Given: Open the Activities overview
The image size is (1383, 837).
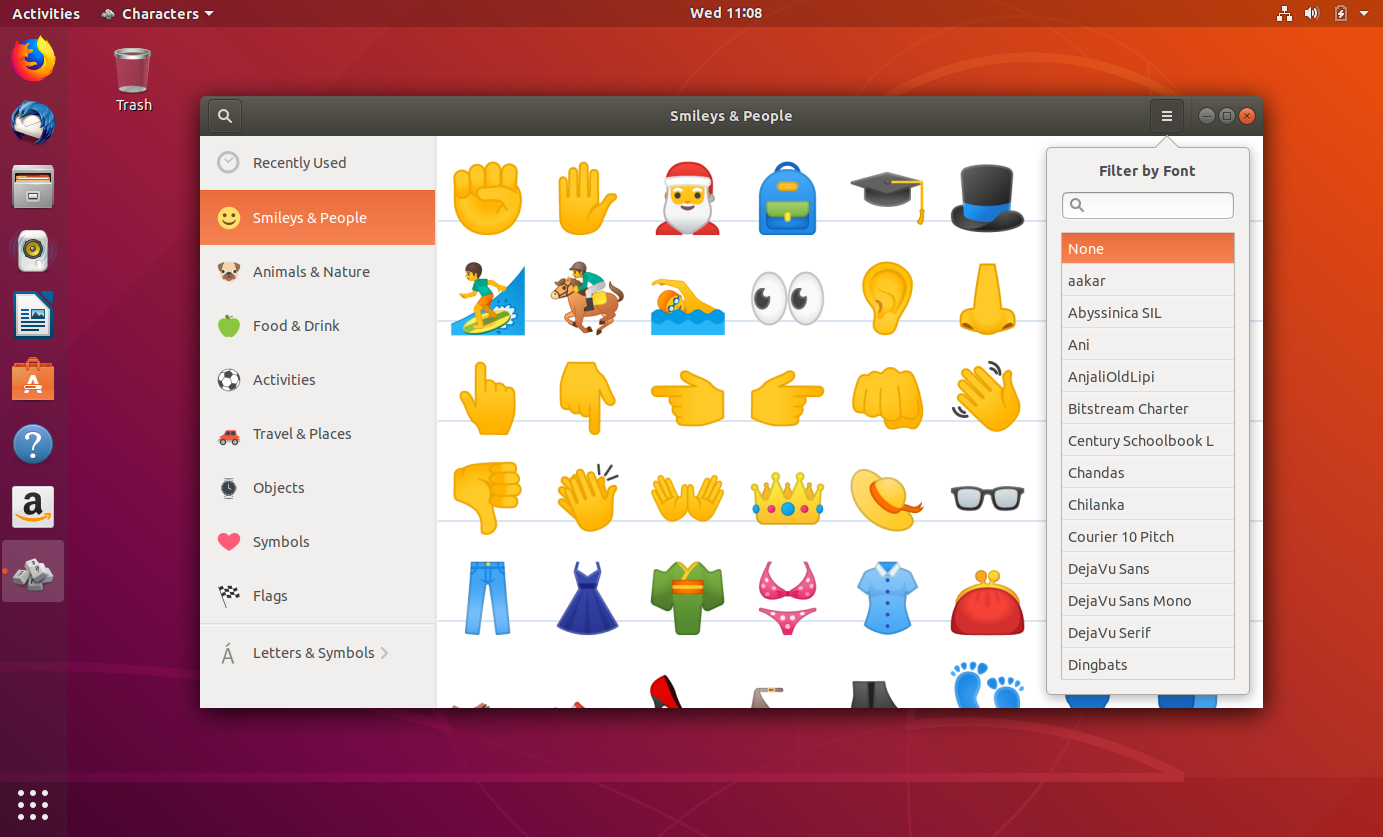Looking at the screenshot, I should point(45,13).
